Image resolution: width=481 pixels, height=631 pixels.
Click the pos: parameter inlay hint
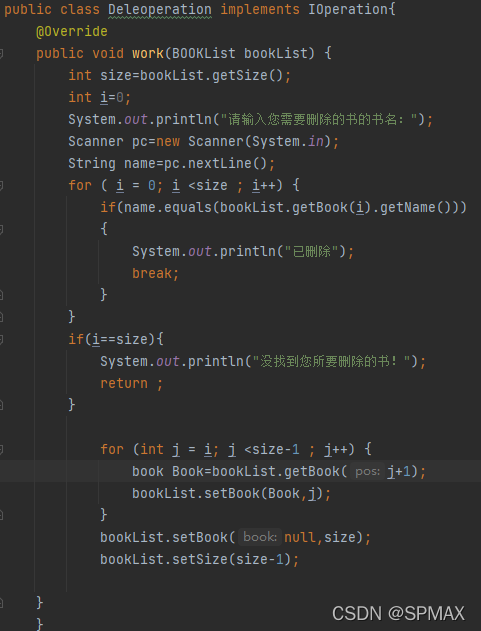(367, 472)
